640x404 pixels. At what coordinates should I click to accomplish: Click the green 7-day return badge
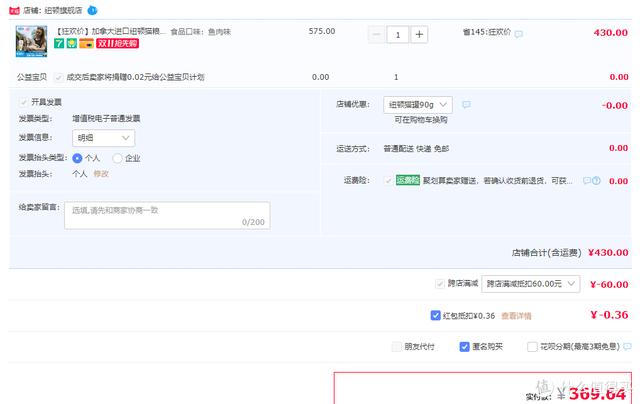59,43
